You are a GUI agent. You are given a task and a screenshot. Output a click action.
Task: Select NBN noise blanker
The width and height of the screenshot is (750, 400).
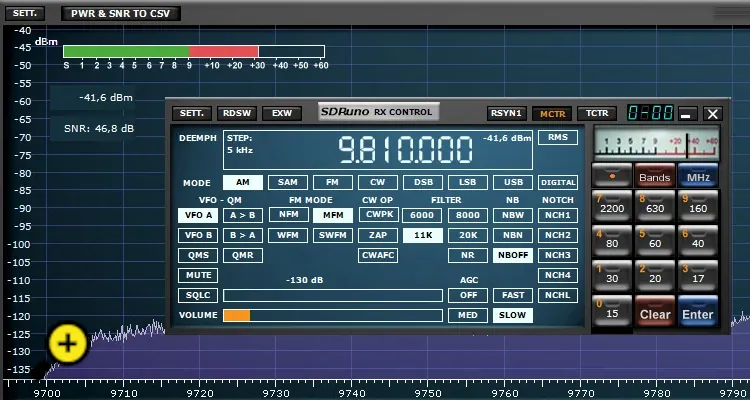point(513,235)
